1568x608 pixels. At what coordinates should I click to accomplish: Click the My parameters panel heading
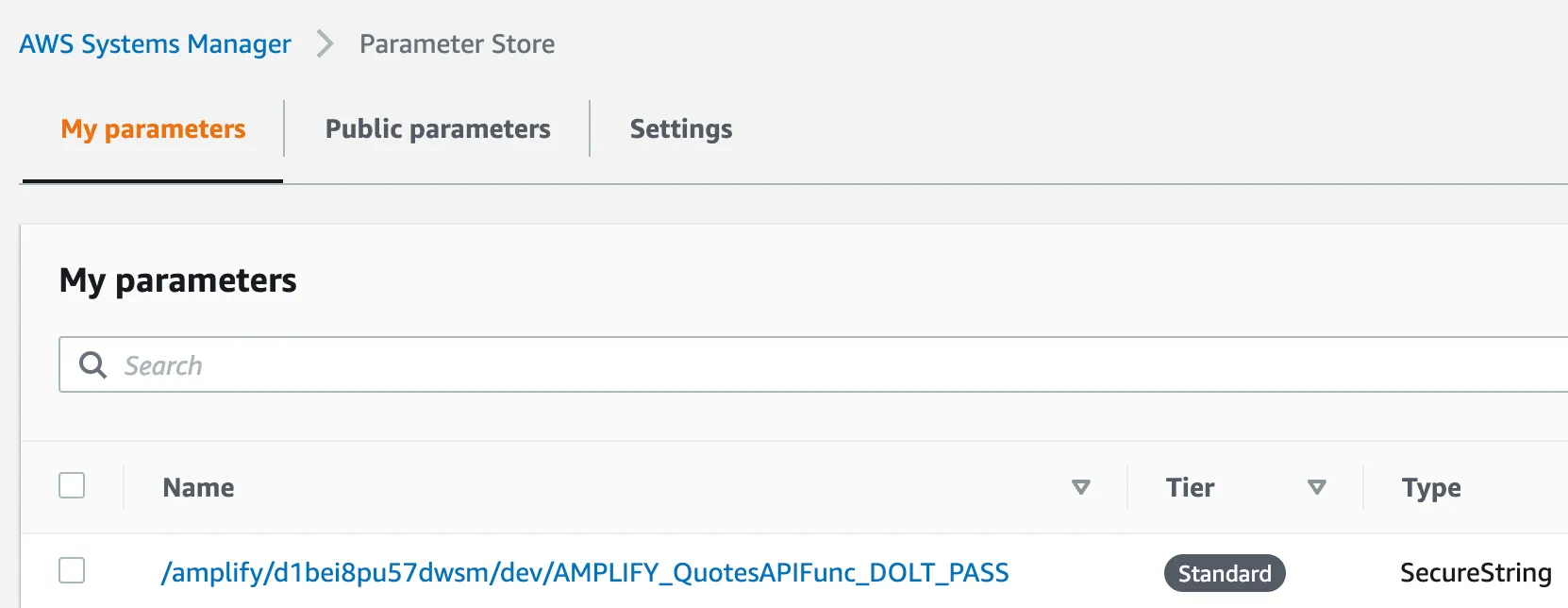(178, 280)
